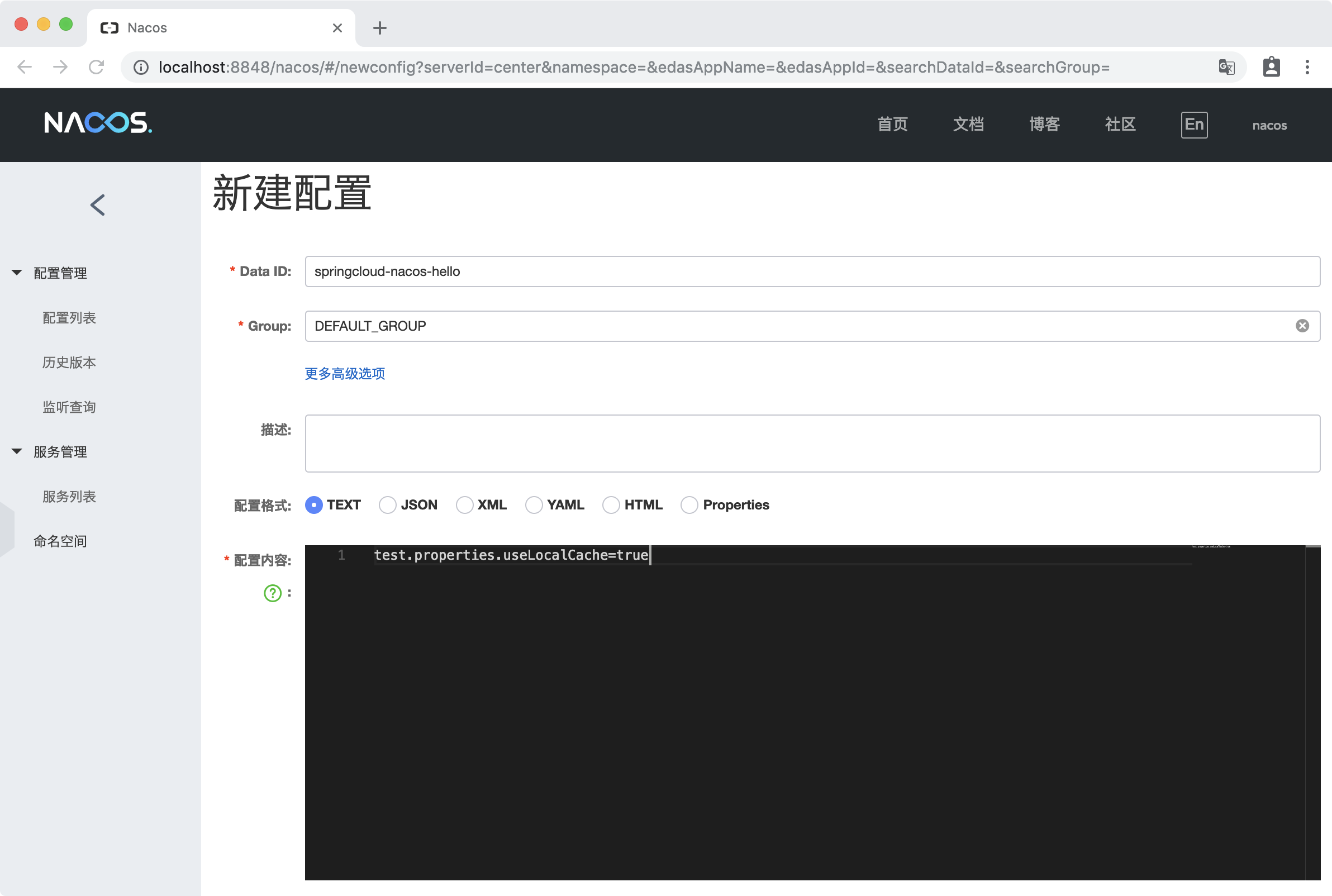
Task: Open the 文档 link in top navigation
Action: pos(968,125)
